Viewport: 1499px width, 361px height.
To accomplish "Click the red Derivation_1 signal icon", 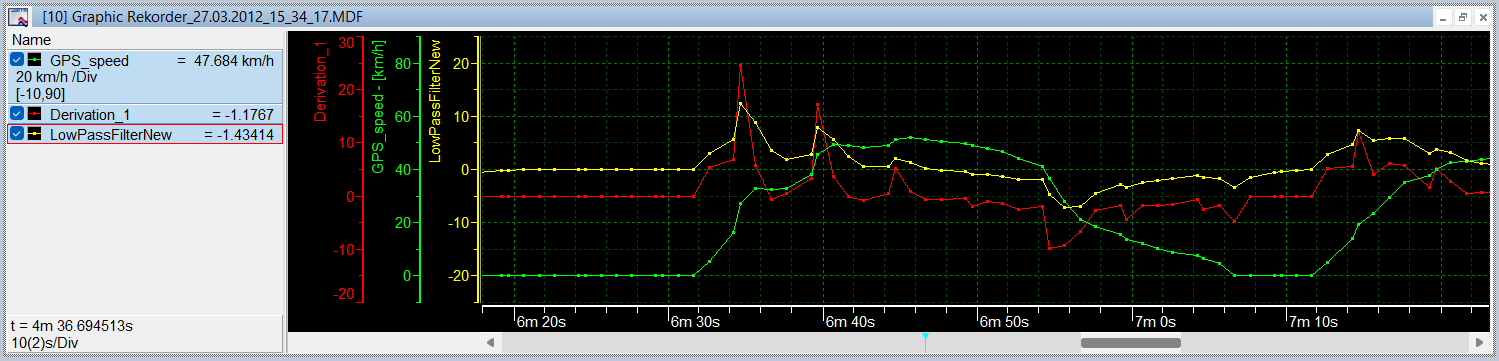I will [x=34, y=114].
